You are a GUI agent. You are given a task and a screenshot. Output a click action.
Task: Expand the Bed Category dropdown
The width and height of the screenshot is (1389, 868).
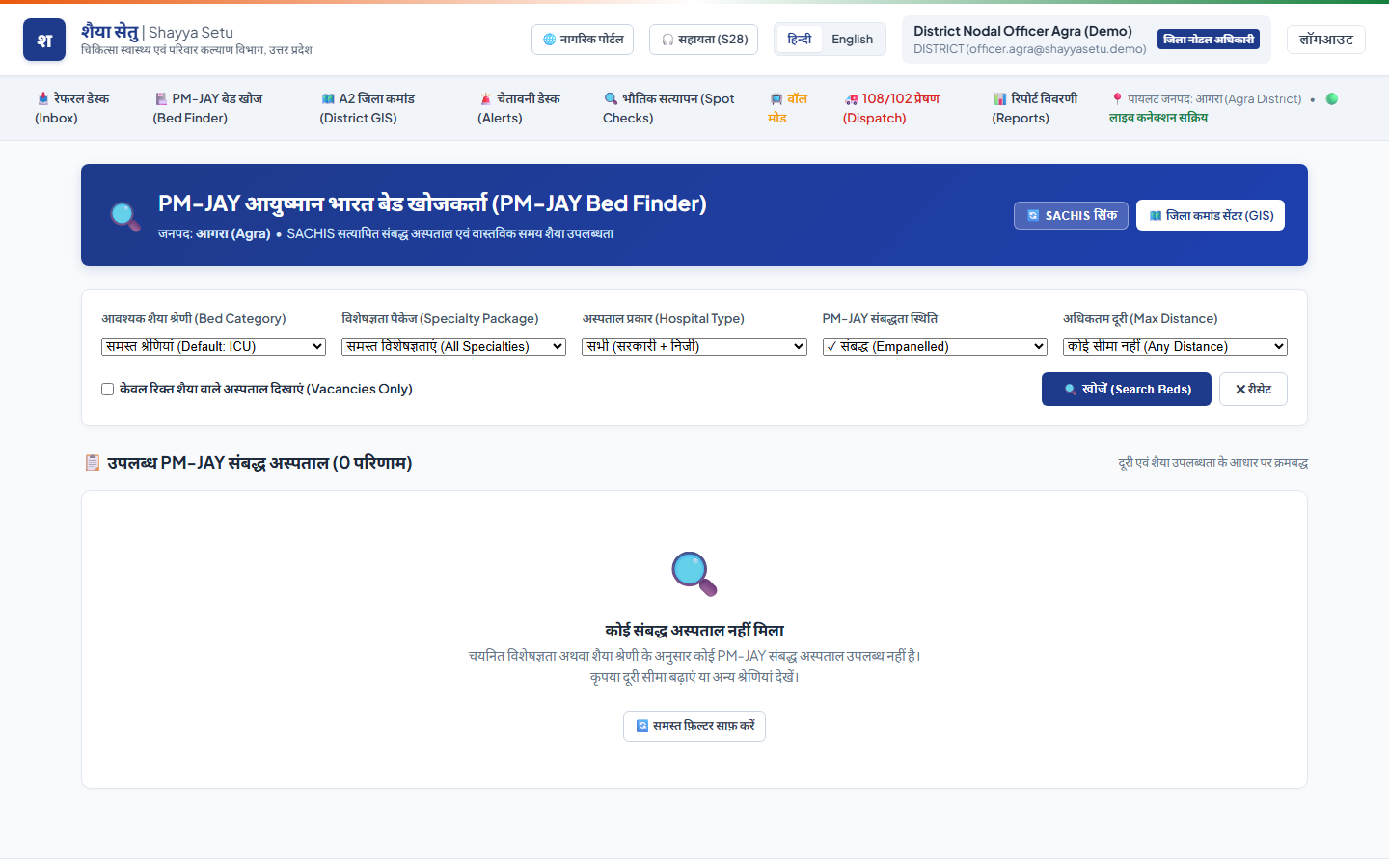213,346
